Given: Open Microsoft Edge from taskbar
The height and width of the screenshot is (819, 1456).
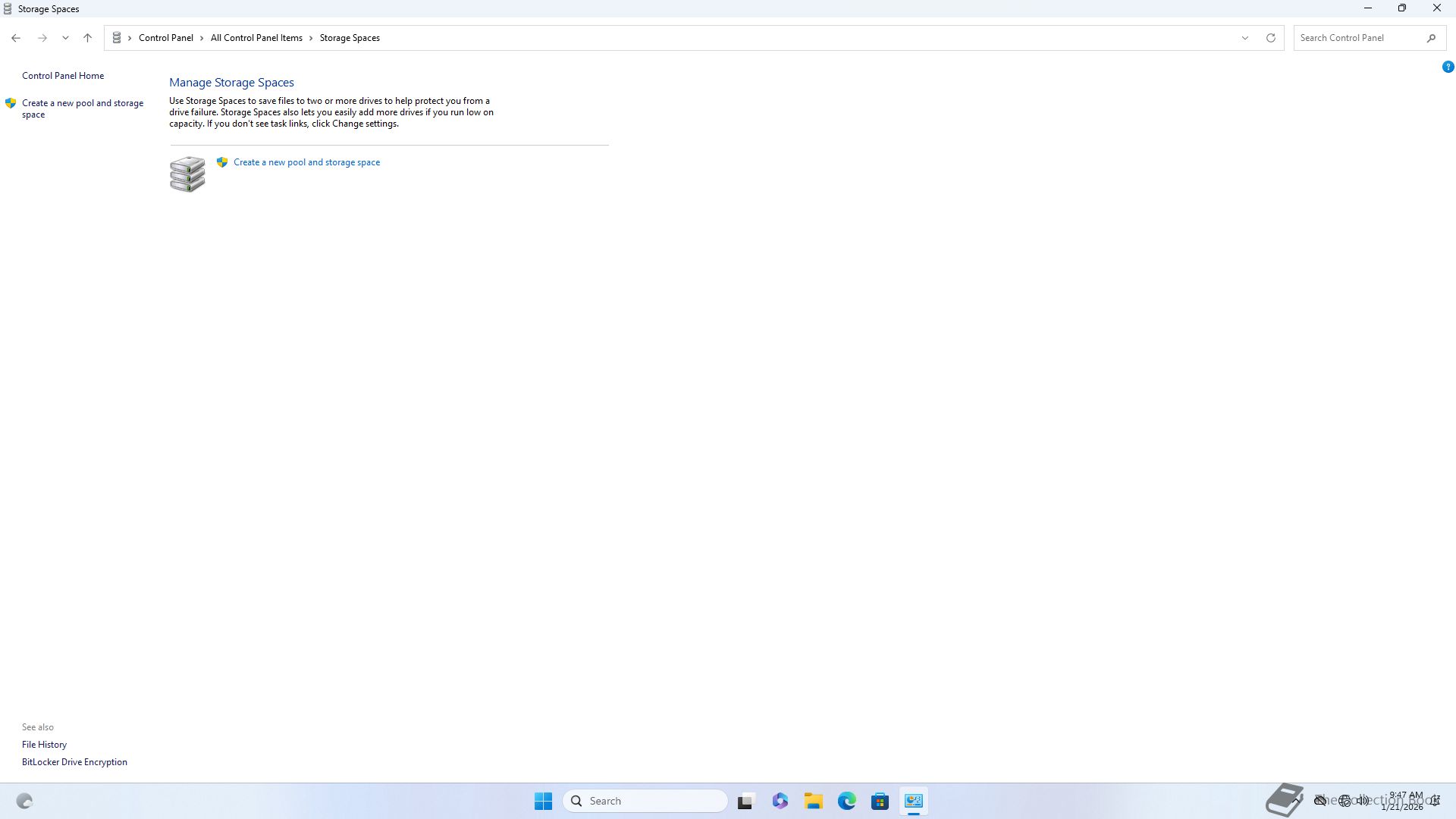Looking at the screenshot, I should click(847, 801).
